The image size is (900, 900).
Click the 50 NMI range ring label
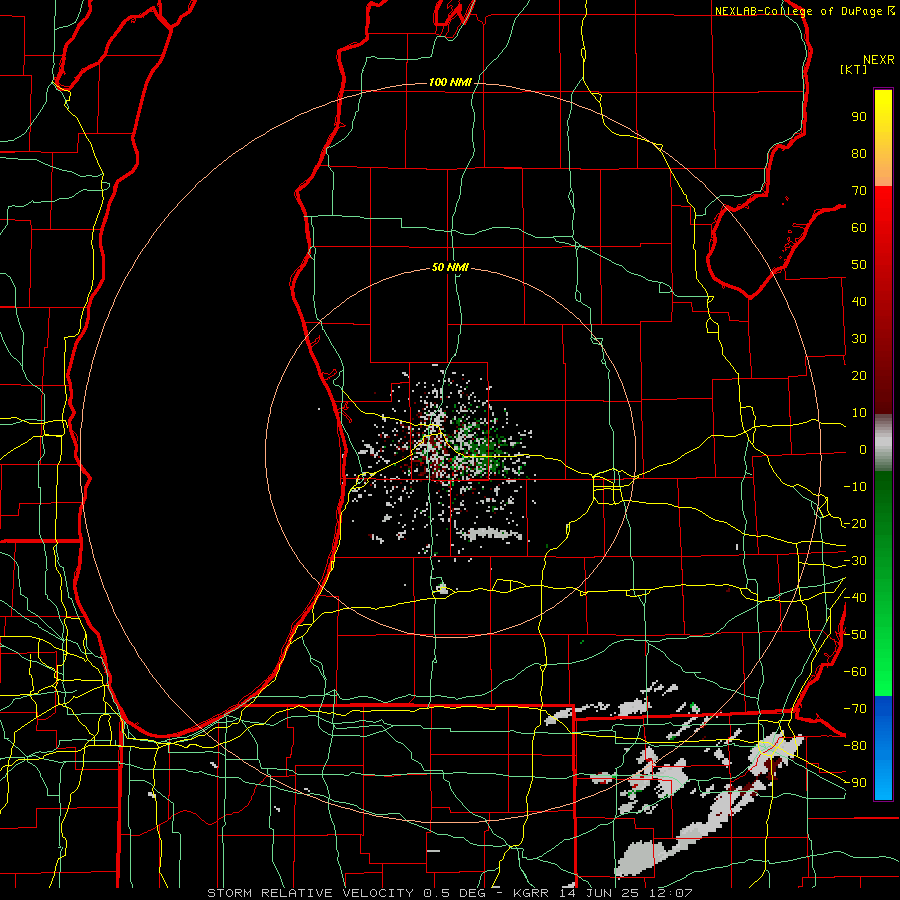click(x=450, y=267)
